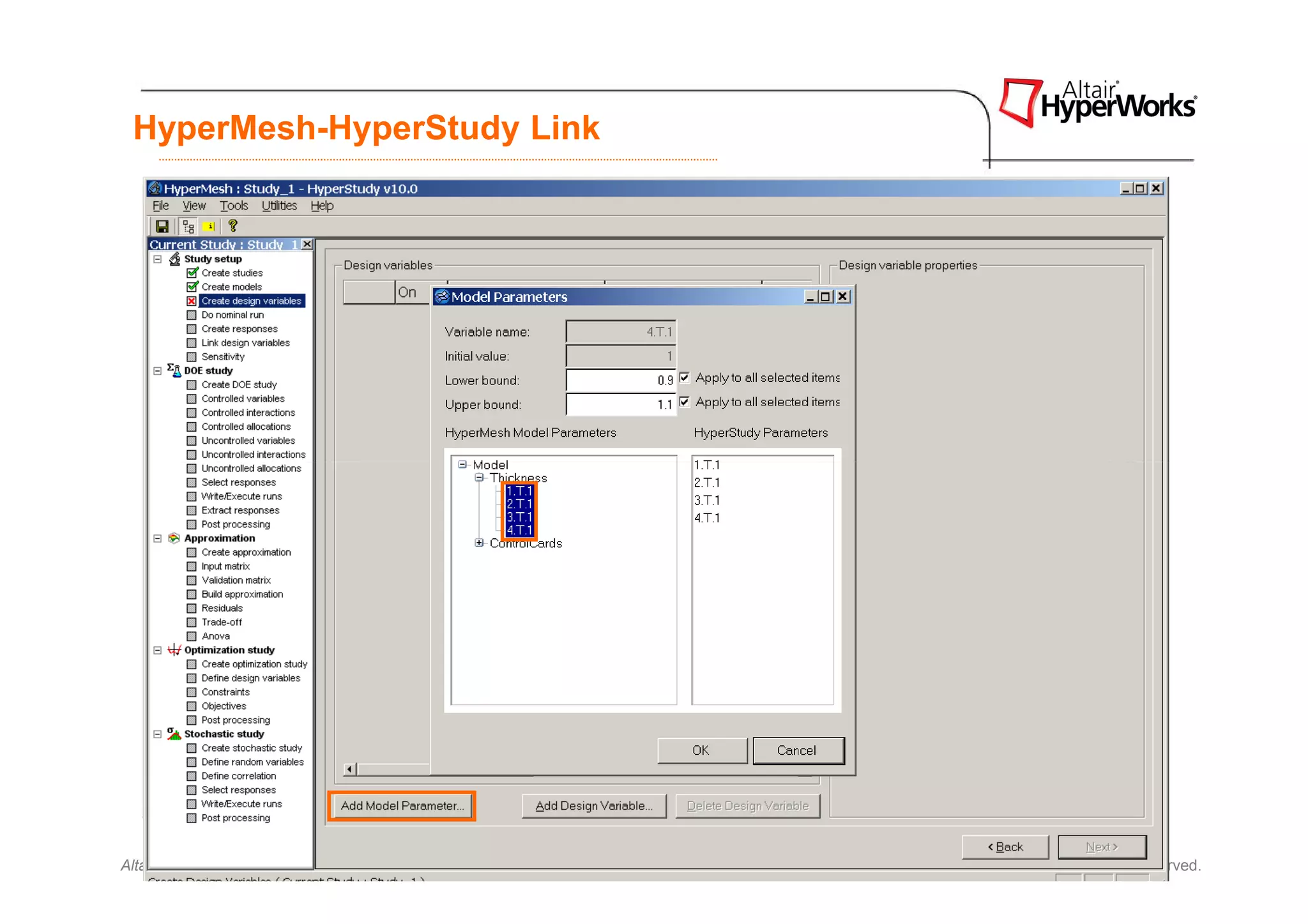
Task: Click the design variables scrollbar left arrow
Action: click(x=349, y=769)
